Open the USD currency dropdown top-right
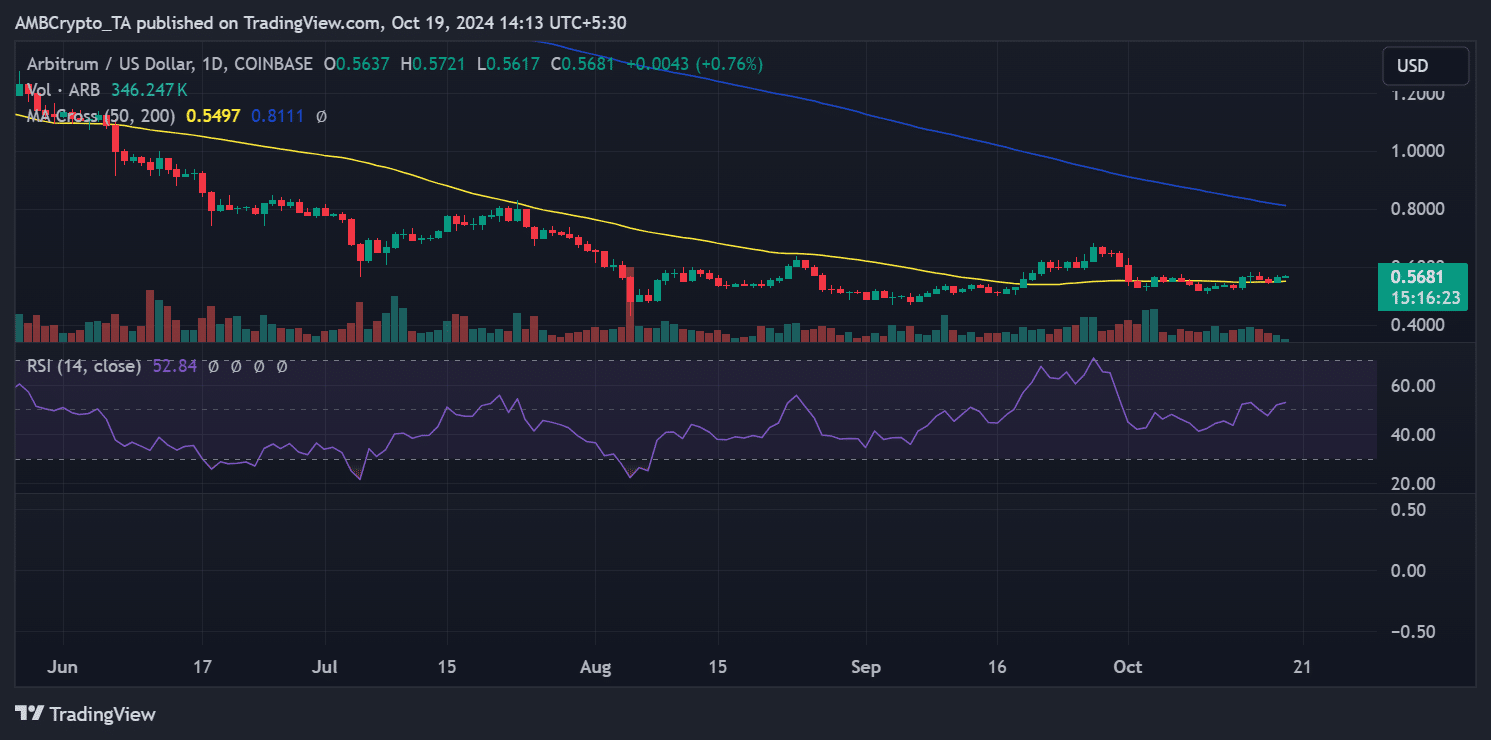The height and width of the screenshot is (740, 1491). (x=1424, y=65)
